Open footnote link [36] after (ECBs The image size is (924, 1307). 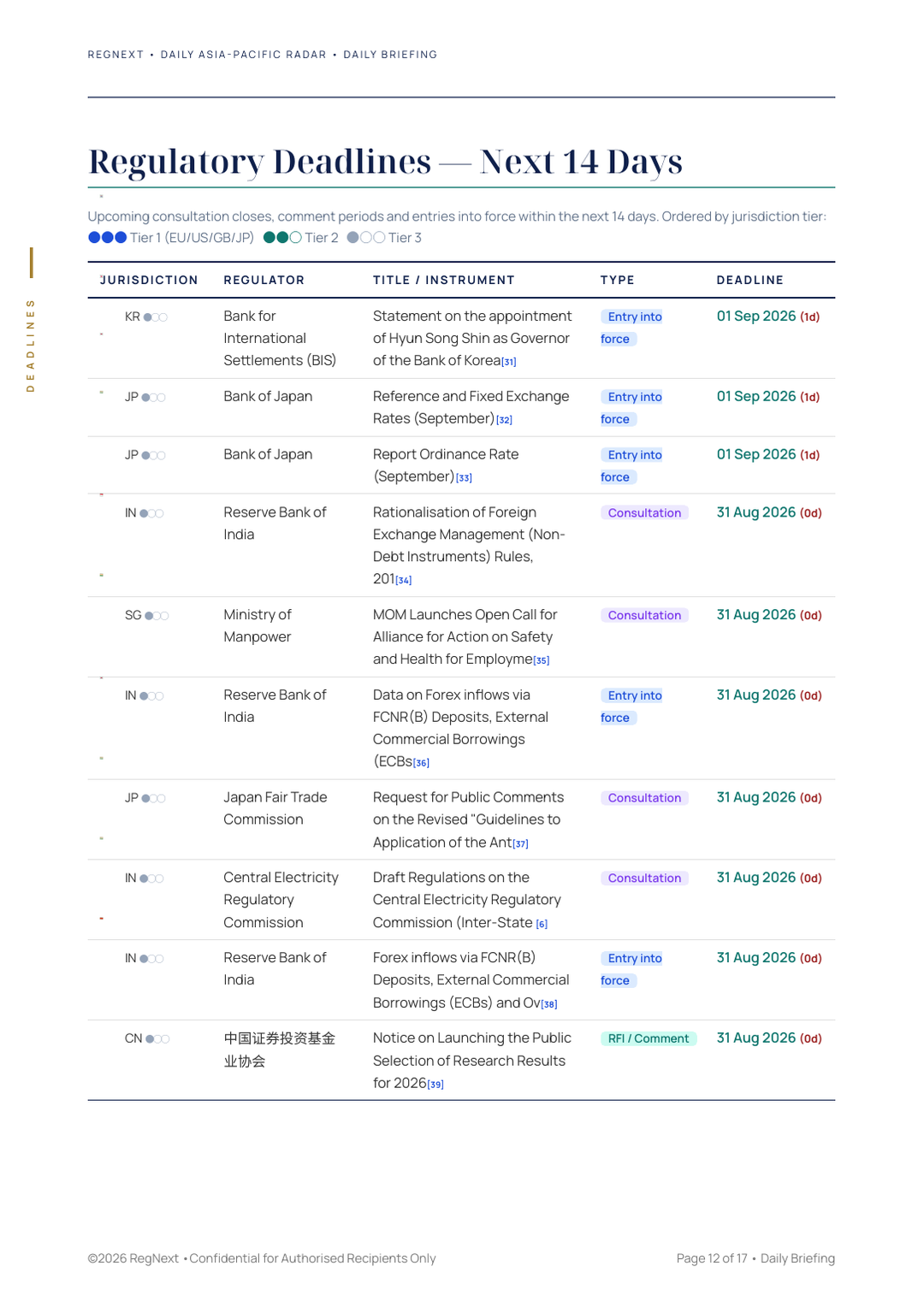422,763
